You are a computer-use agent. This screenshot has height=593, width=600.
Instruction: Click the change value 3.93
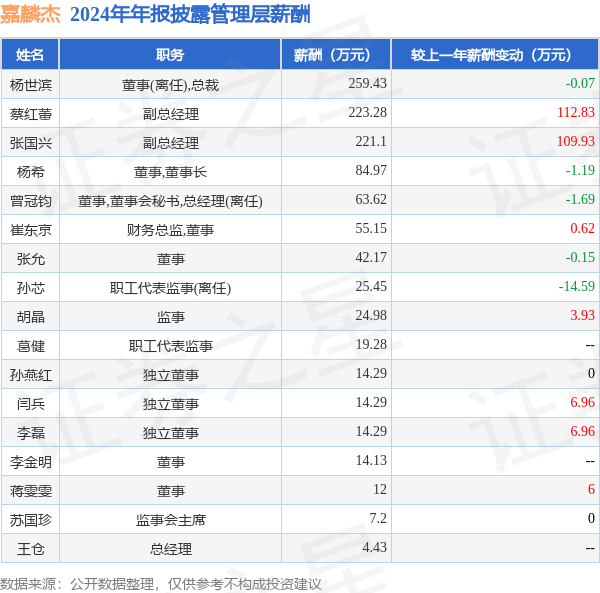pos(582,315)
